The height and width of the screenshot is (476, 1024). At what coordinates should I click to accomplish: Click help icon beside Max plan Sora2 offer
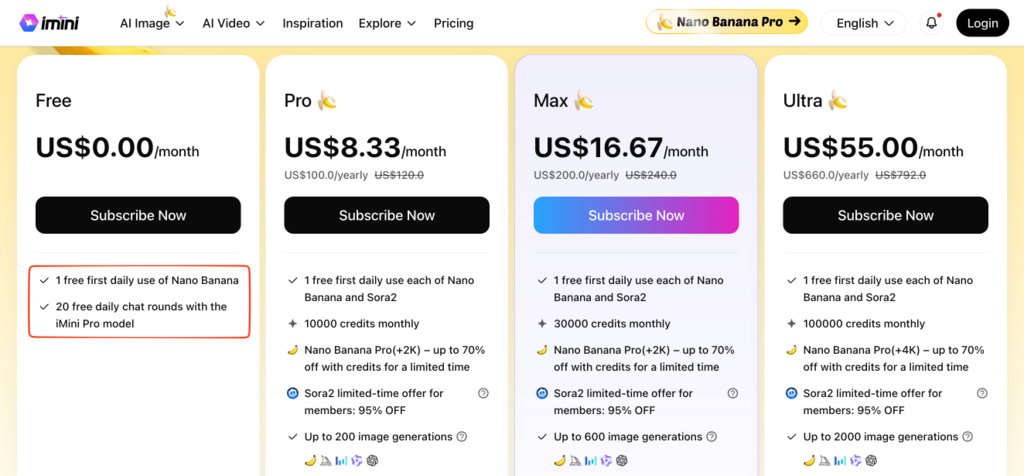732,394
